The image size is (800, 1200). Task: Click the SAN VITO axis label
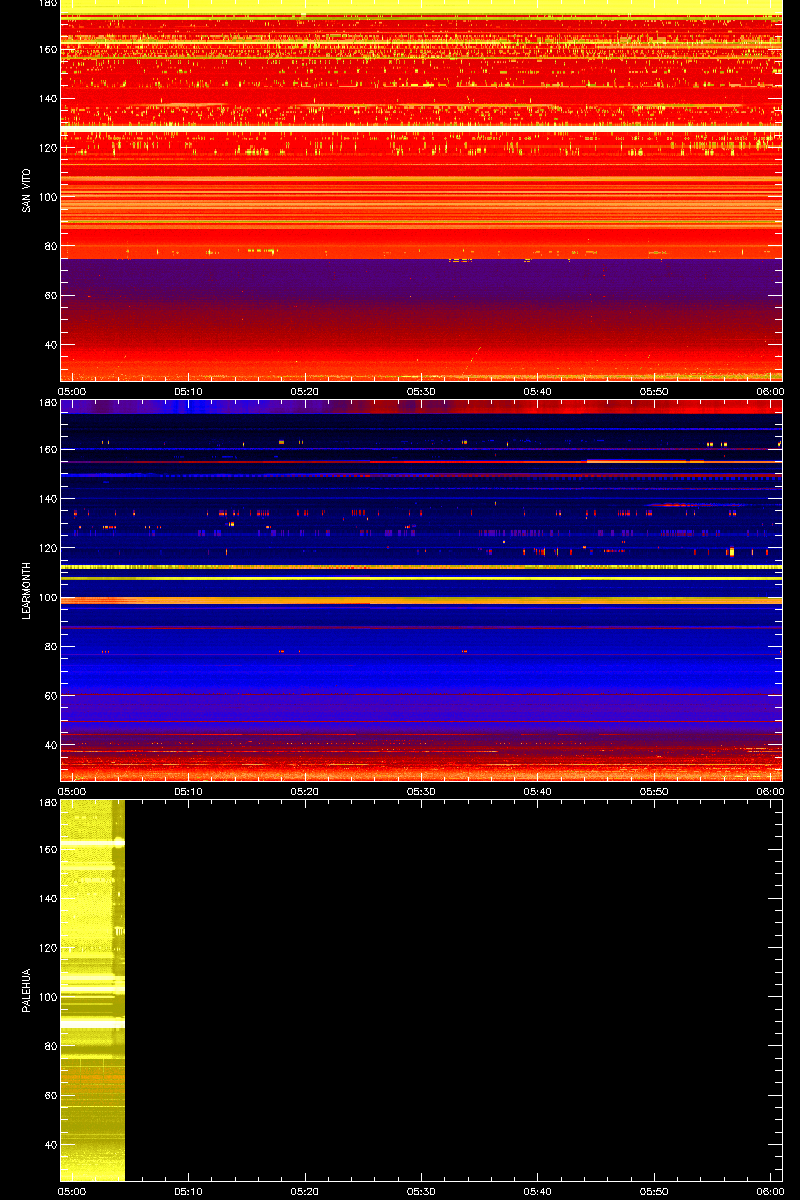point(26,190)
